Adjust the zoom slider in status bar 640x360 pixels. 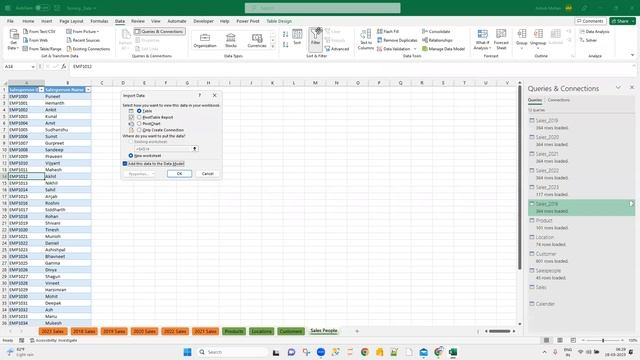click(x=603, y=340)
